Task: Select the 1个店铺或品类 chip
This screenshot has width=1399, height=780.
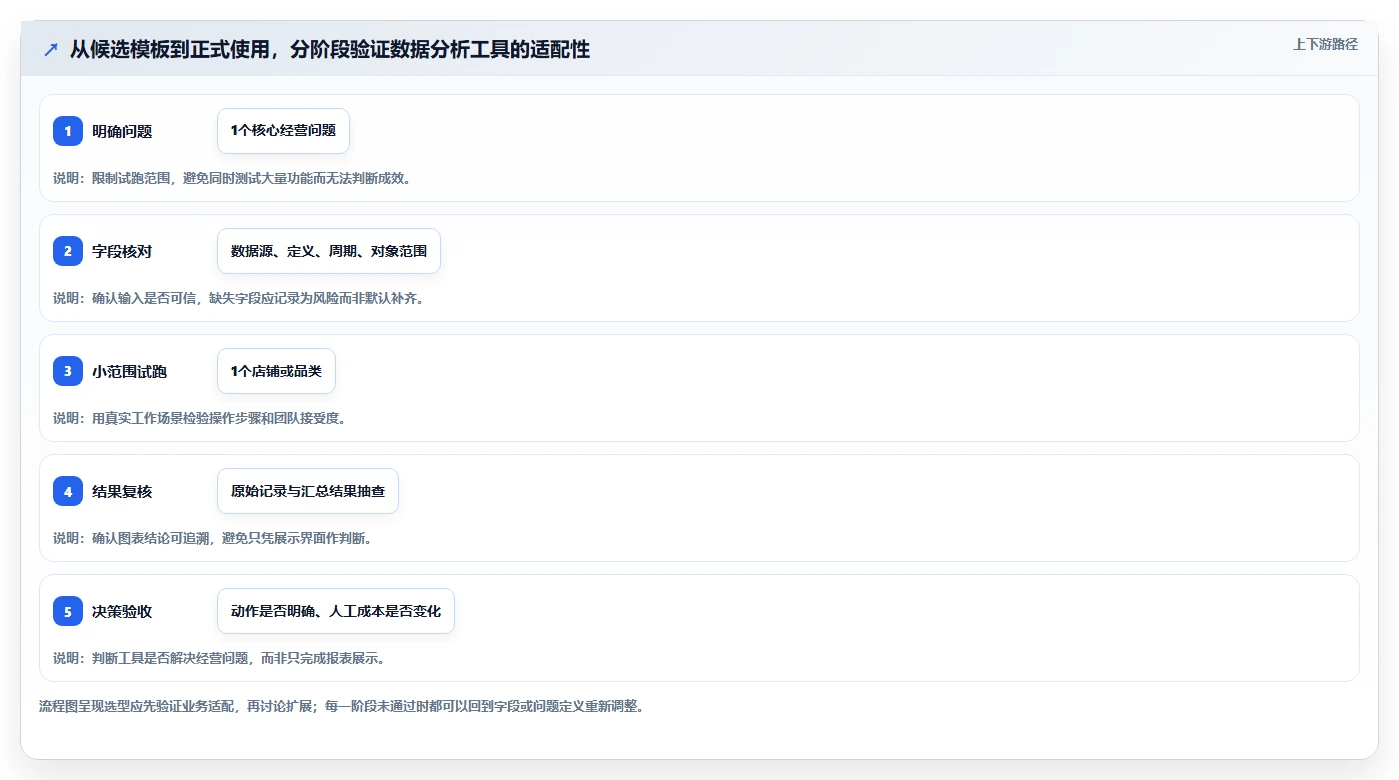Action: pos(276,371)
